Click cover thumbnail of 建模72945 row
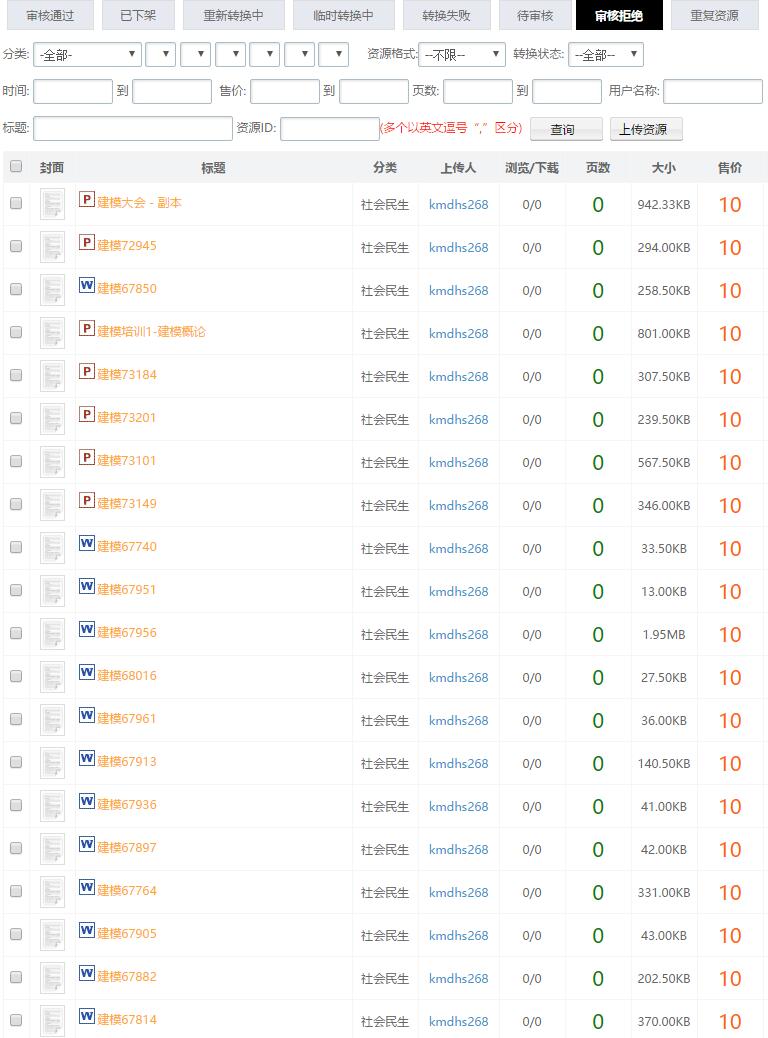Screen dimensions: 768x1038 tap(52, 247)
